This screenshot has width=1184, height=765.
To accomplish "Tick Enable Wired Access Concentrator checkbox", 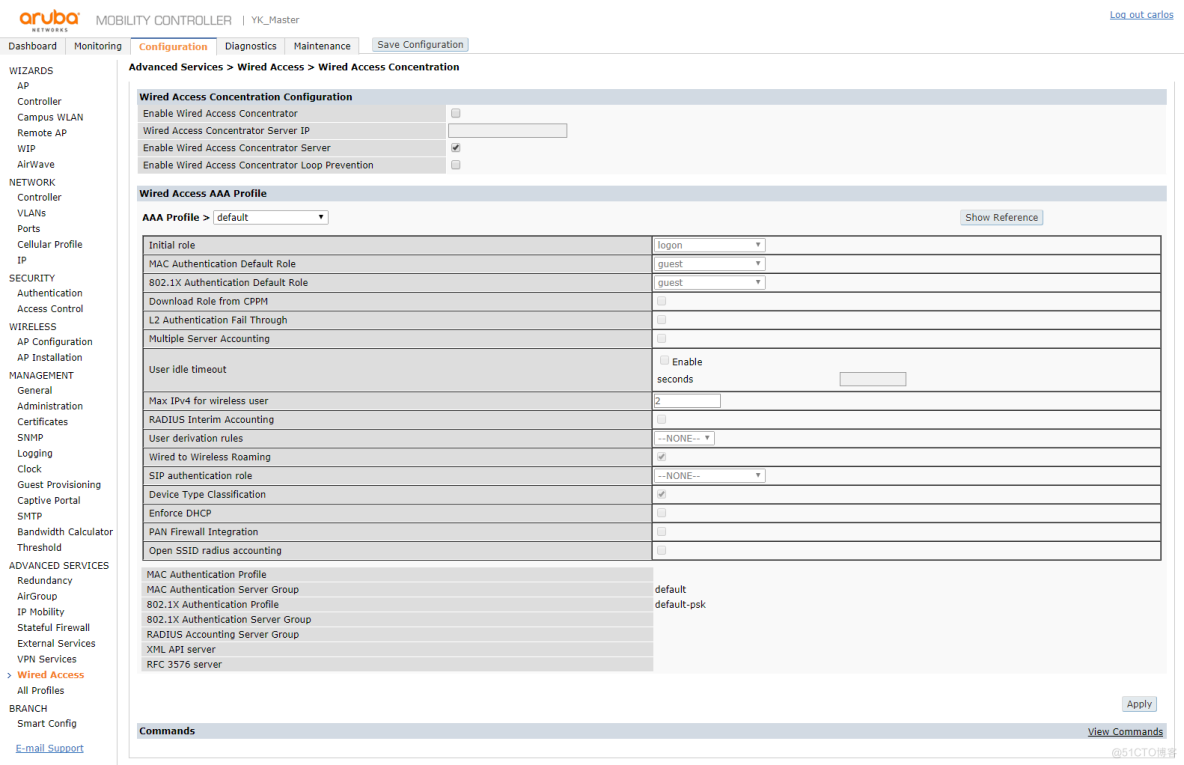I will pyautogui.click(x=455, y=113).
